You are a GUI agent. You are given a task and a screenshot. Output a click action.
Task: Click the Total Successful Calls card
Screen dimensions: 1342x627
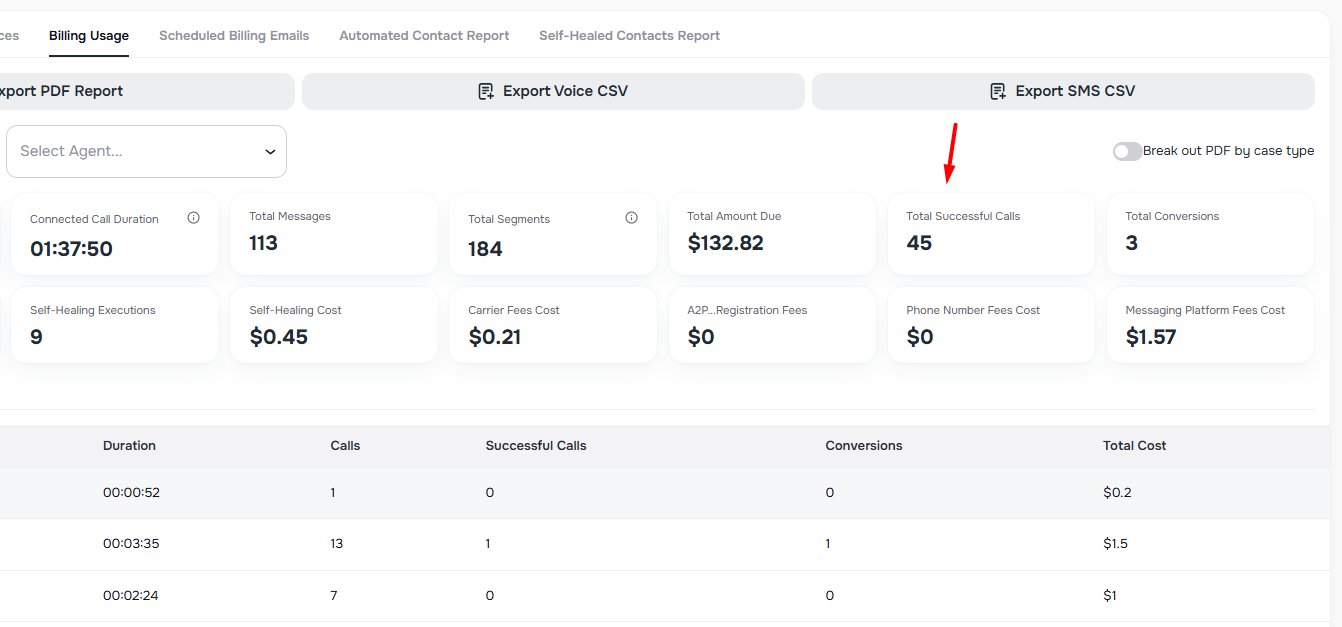(990, 234)
